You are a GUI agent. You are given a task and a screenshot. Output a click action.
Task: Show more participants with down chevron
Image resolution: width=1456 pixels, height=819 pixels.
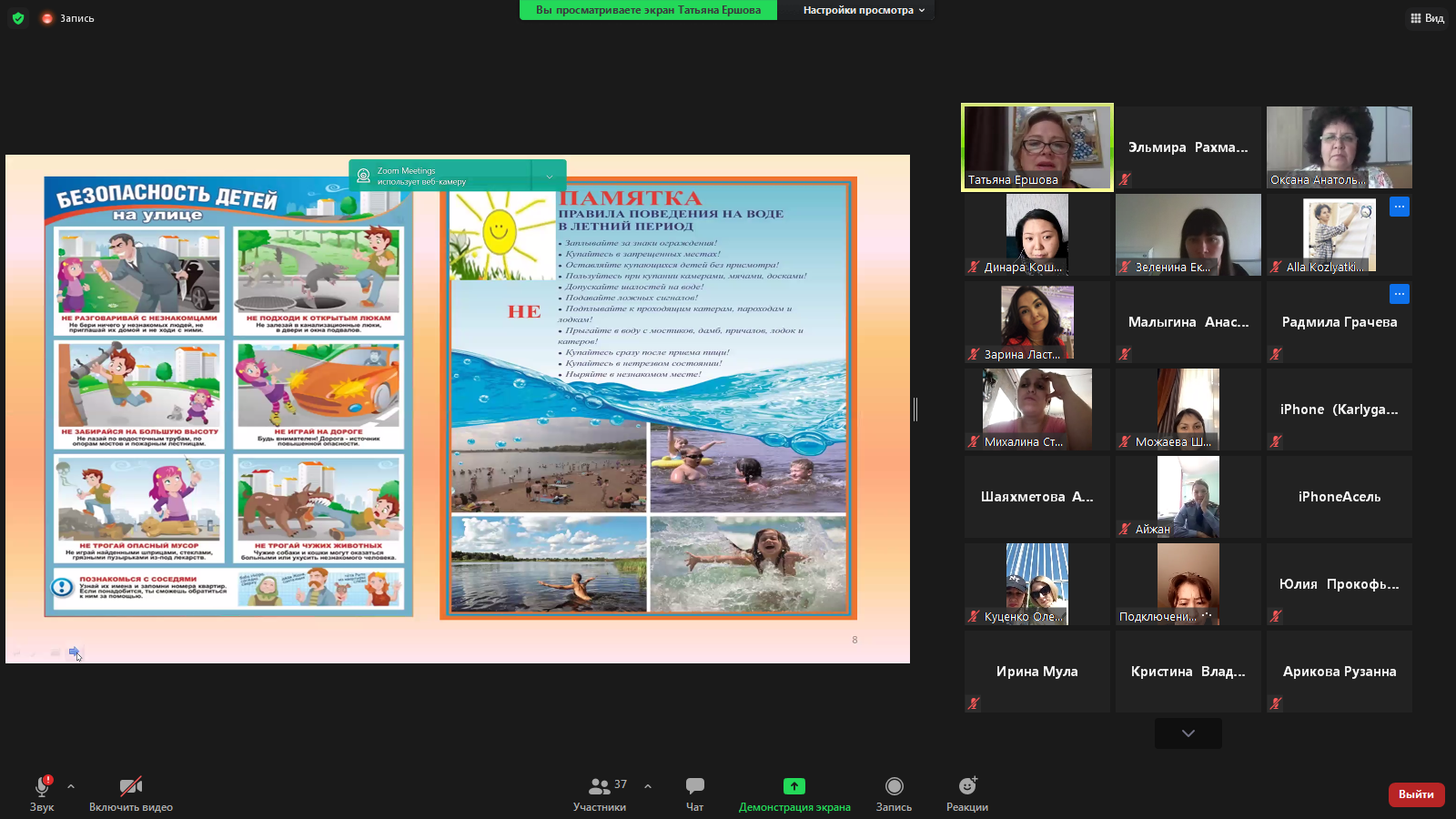[x=1188, y=733]
